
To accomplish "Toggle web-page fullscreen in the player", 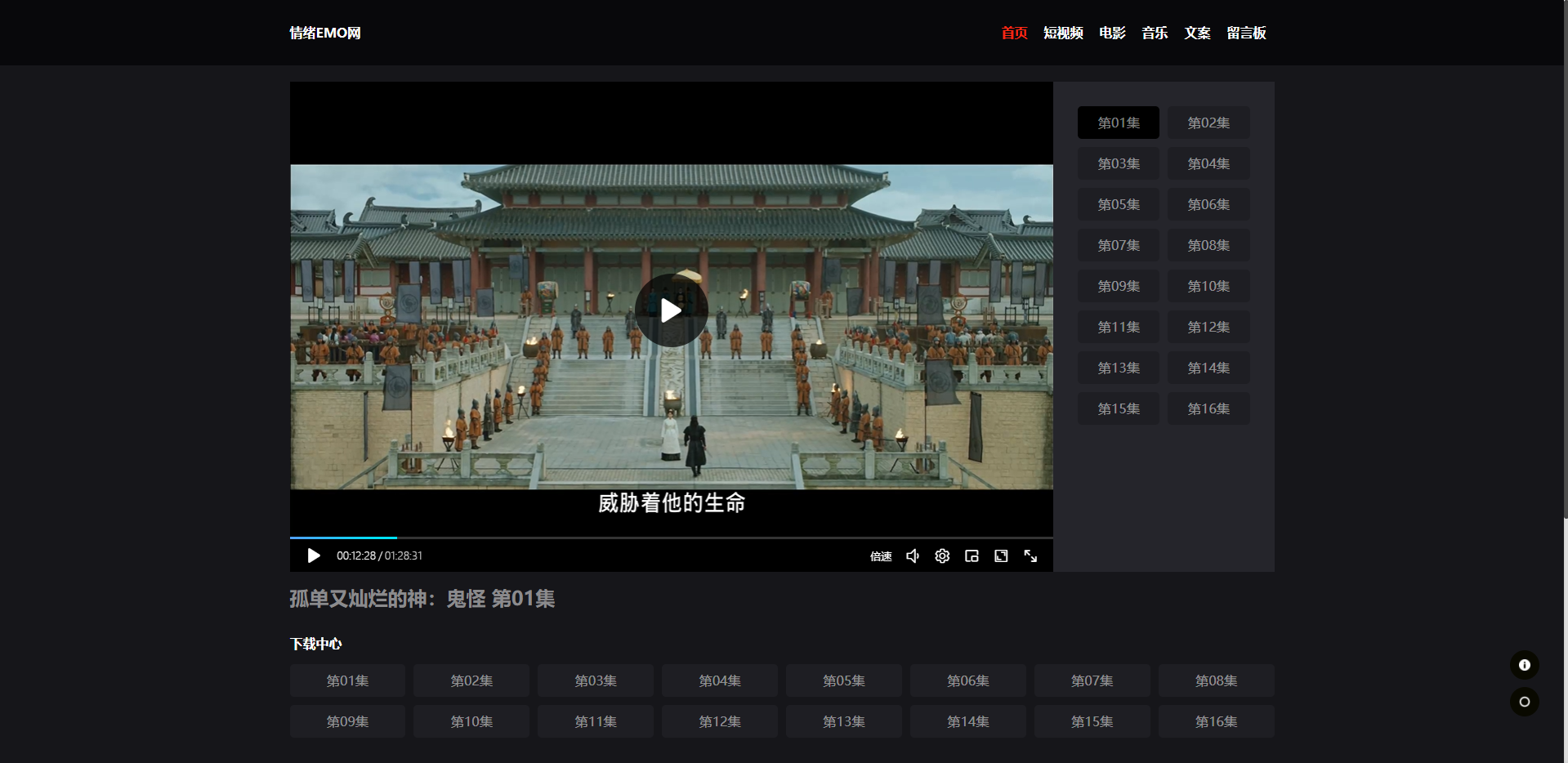I will coord(1001,556).
